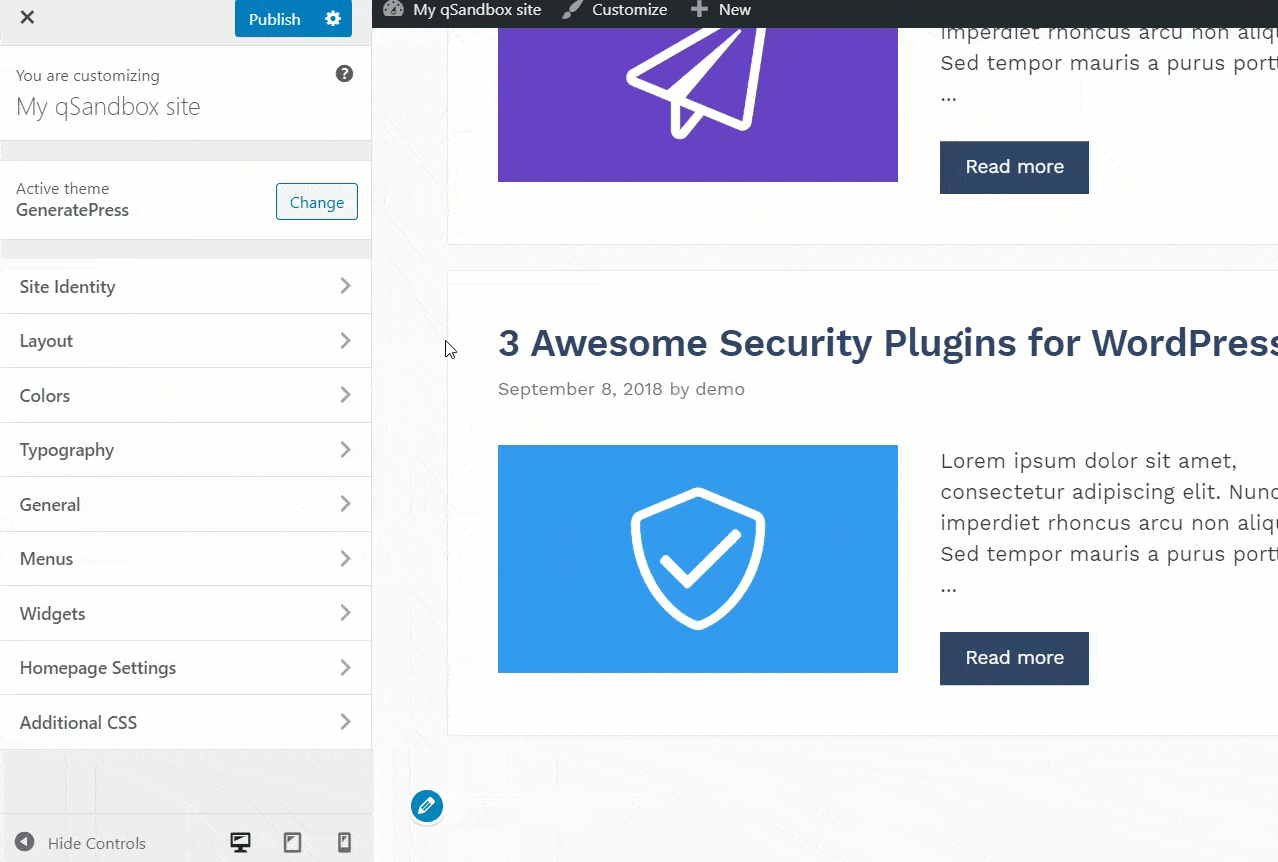Viewport: 1278px width, 862px height.
Task: Switch to desktop preview device icon
Action: 240,843
